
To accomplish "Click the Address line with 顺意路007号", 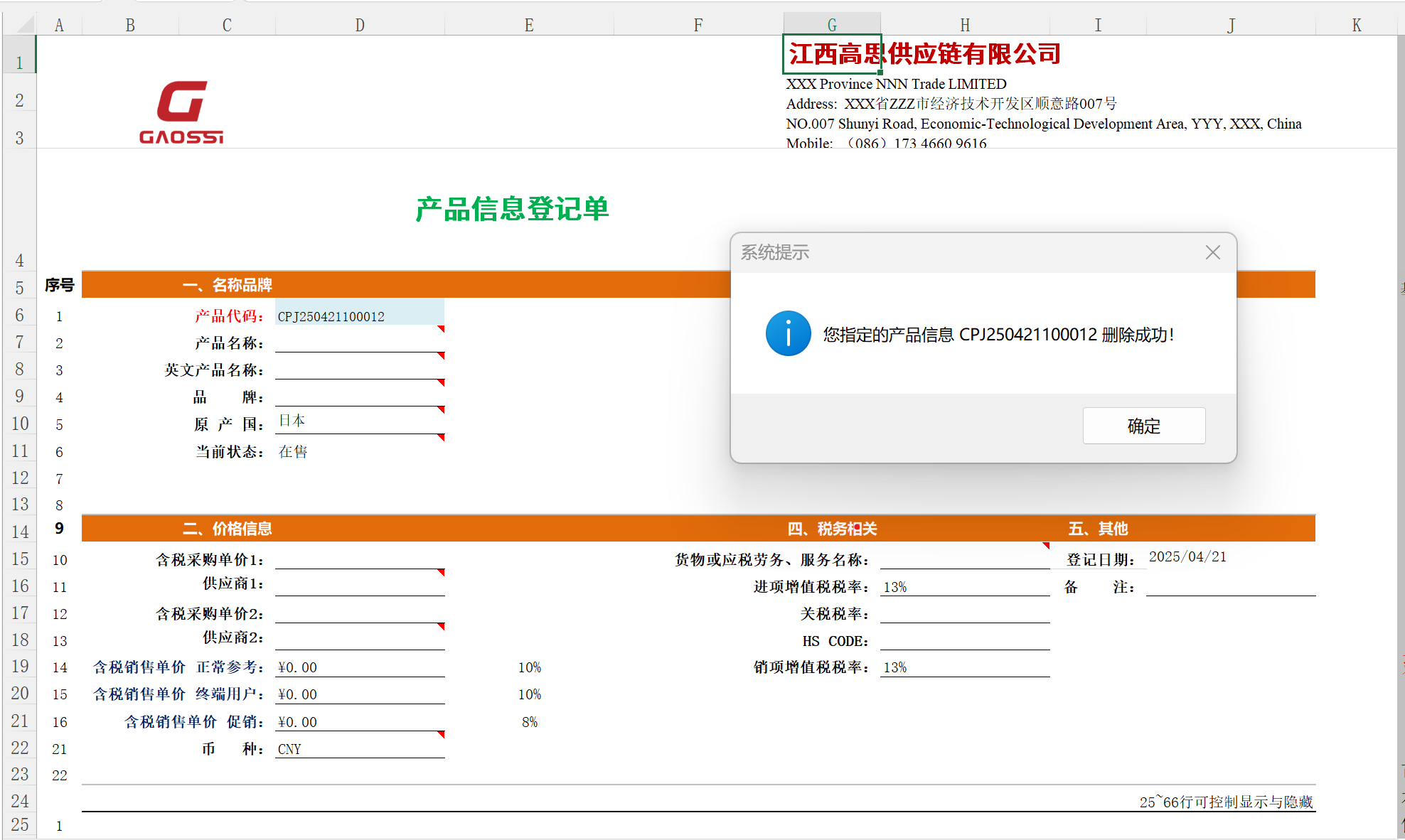I will click(951, 104).
